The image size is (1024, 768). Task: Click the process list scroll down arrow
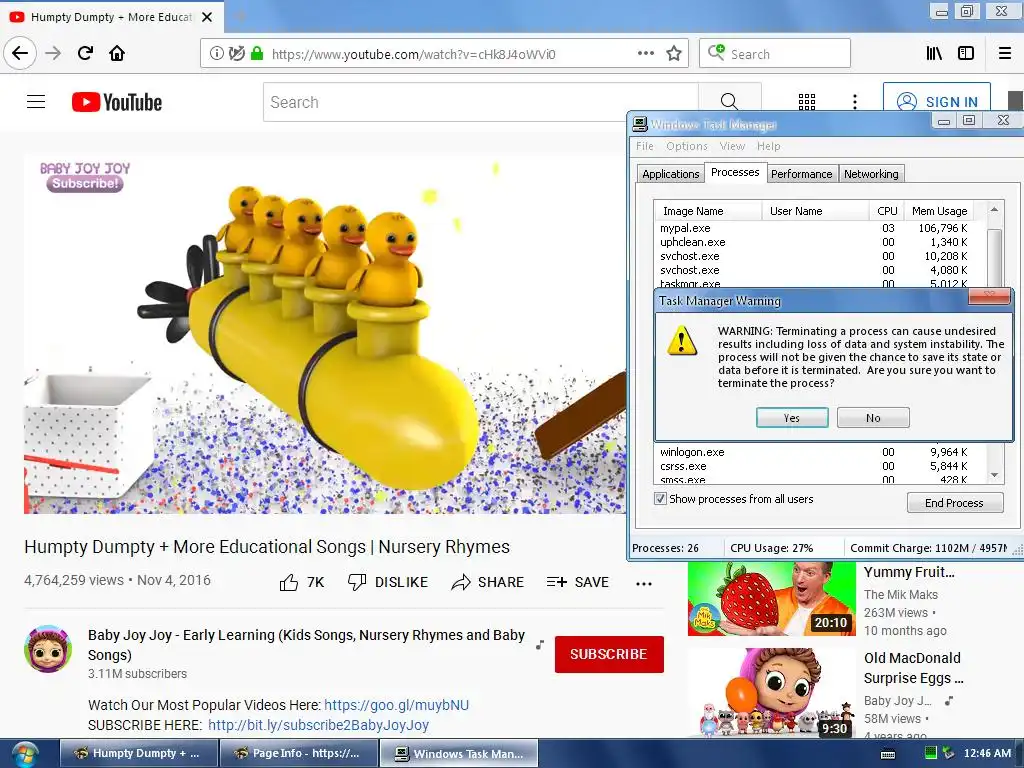pyautogui.click(x=994, y=475)
